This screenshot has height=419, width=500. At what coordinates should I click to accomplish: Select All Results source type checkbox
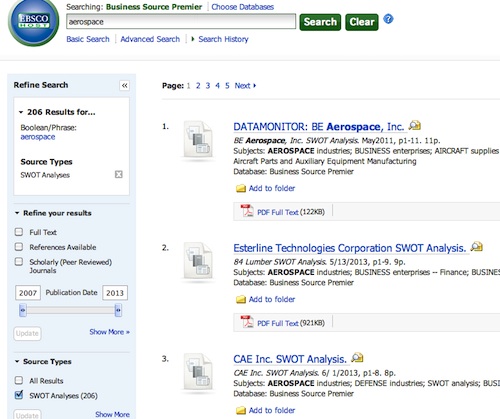coord(19,380)
